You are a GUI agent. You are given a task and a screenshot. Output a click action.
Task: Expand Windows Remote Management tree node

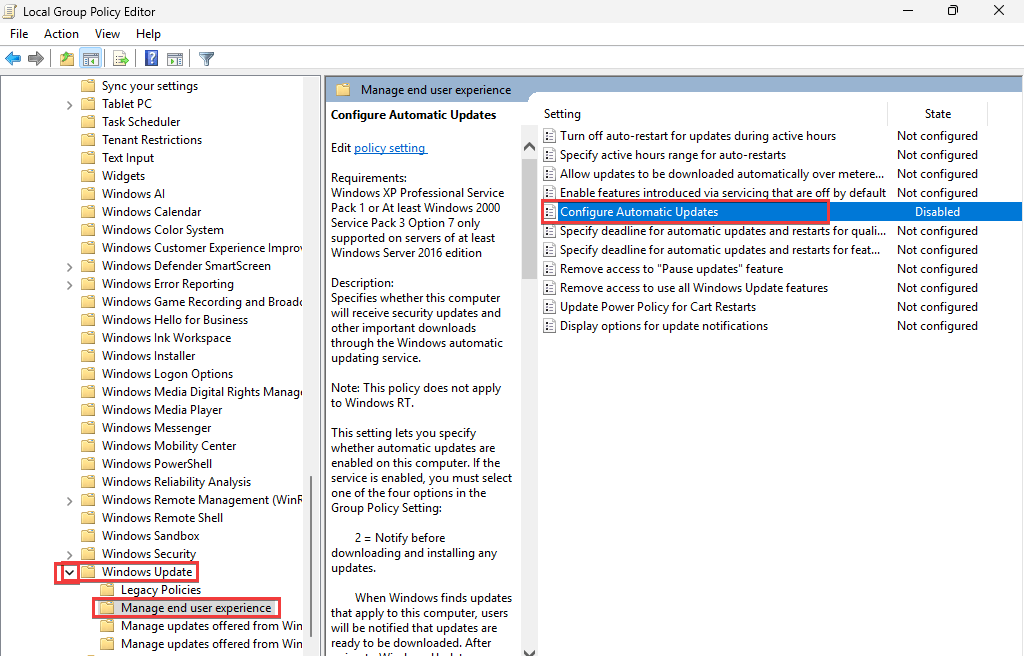point(69,500)
